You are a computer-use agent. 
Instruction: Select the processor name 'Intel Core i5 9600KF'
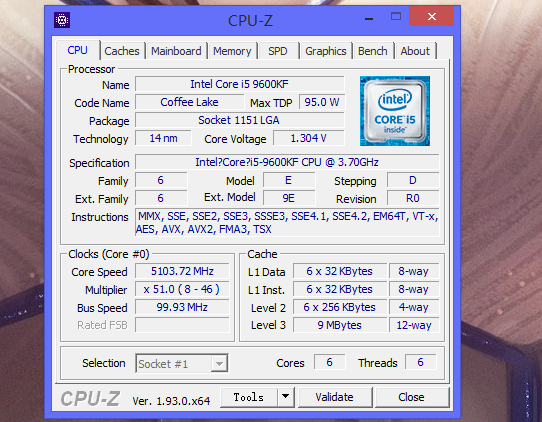(239, 84)
